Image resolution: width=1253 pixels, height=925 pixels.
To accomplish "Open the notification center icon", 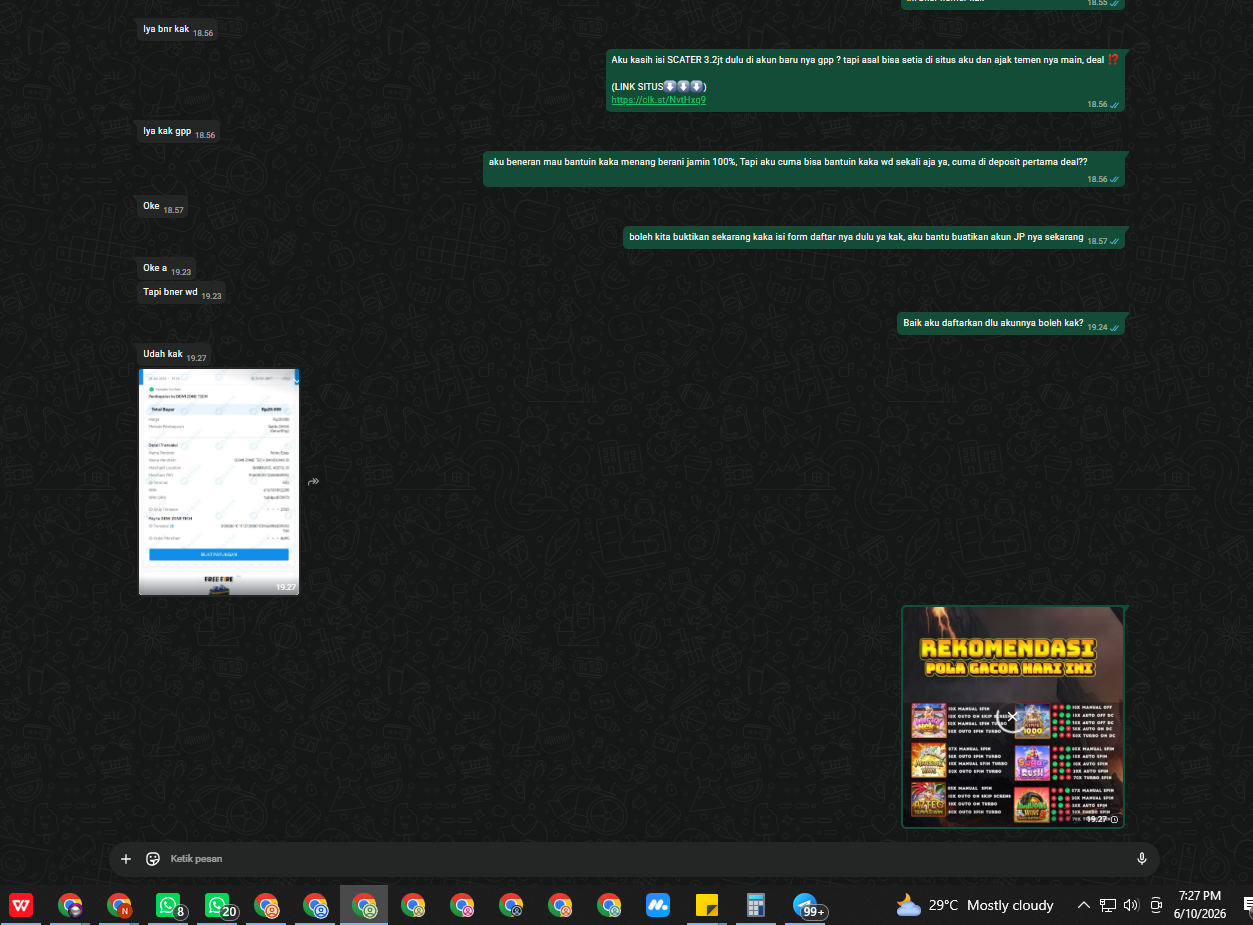I will tap(1248, 906).
